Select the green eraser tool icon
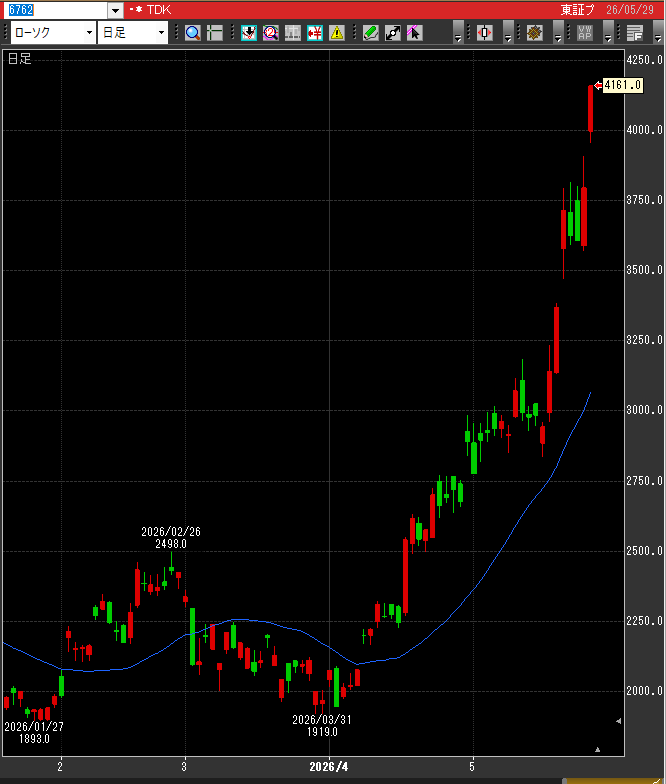 tap(370, 33)
